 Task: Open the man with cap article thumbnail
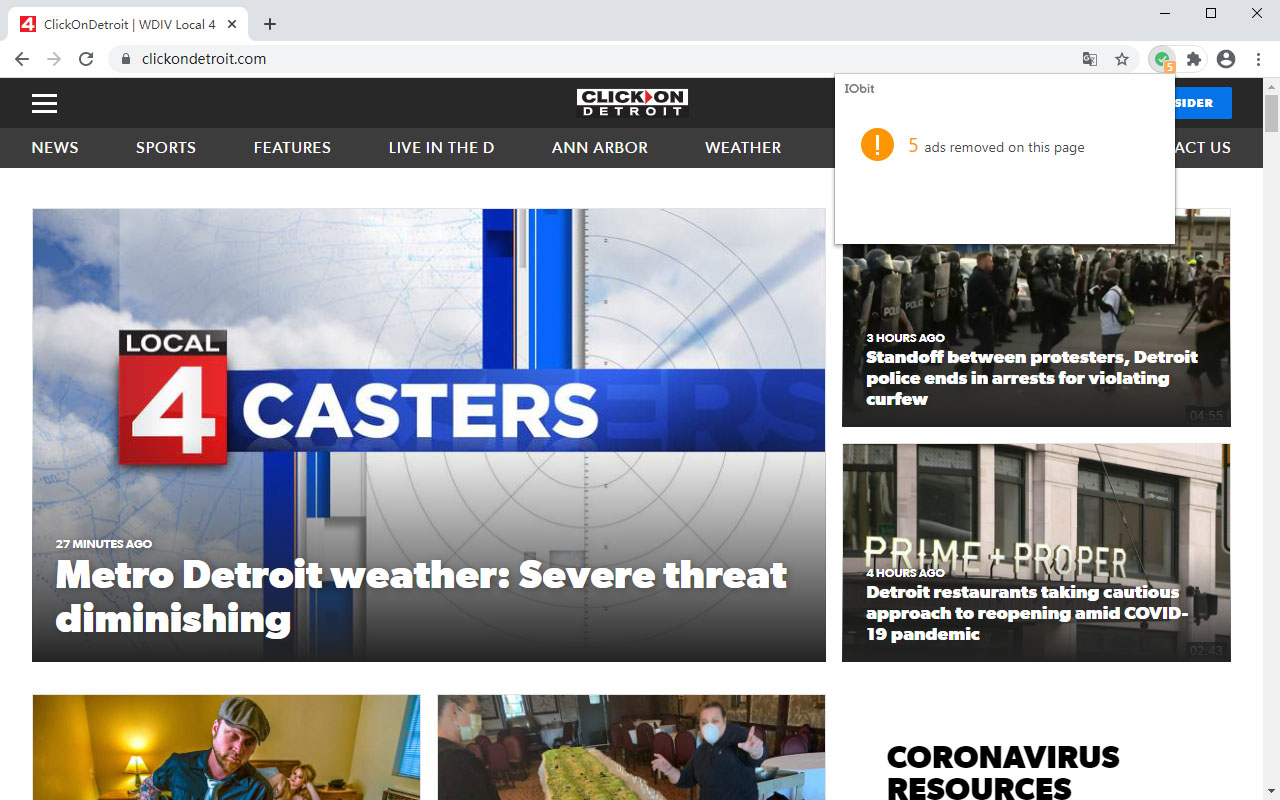[x=226, y=747]
